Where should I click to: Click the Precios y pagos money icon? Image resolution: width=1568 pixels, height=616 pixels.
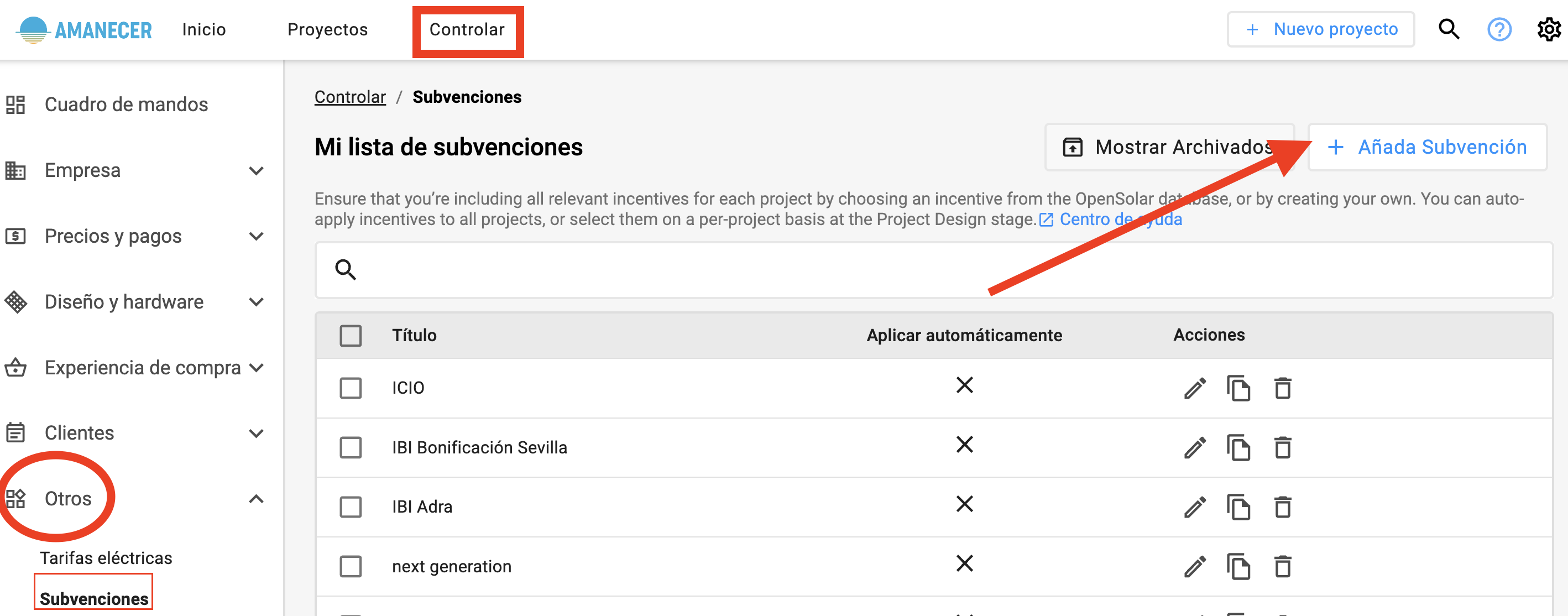(x=16, y=236)
